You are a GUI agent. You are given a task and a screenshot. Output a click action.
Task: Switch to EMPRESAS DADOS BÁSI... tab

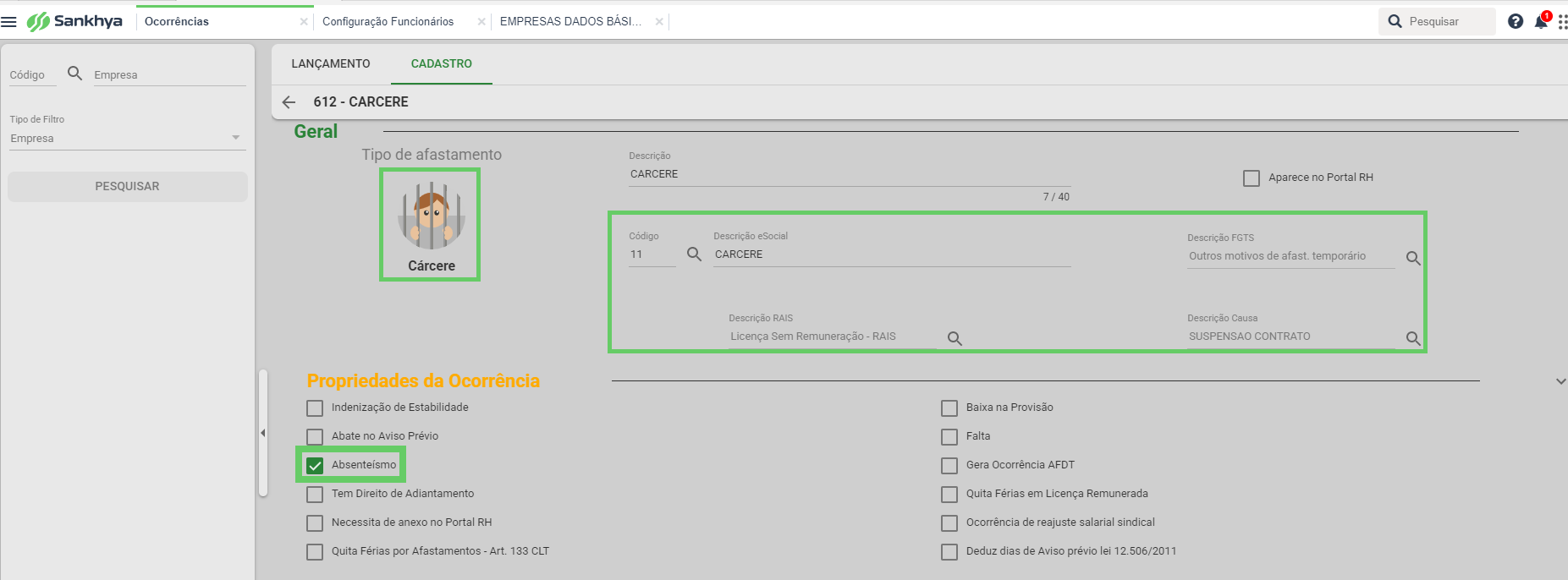pyautogui.click(x=570, y=22)
